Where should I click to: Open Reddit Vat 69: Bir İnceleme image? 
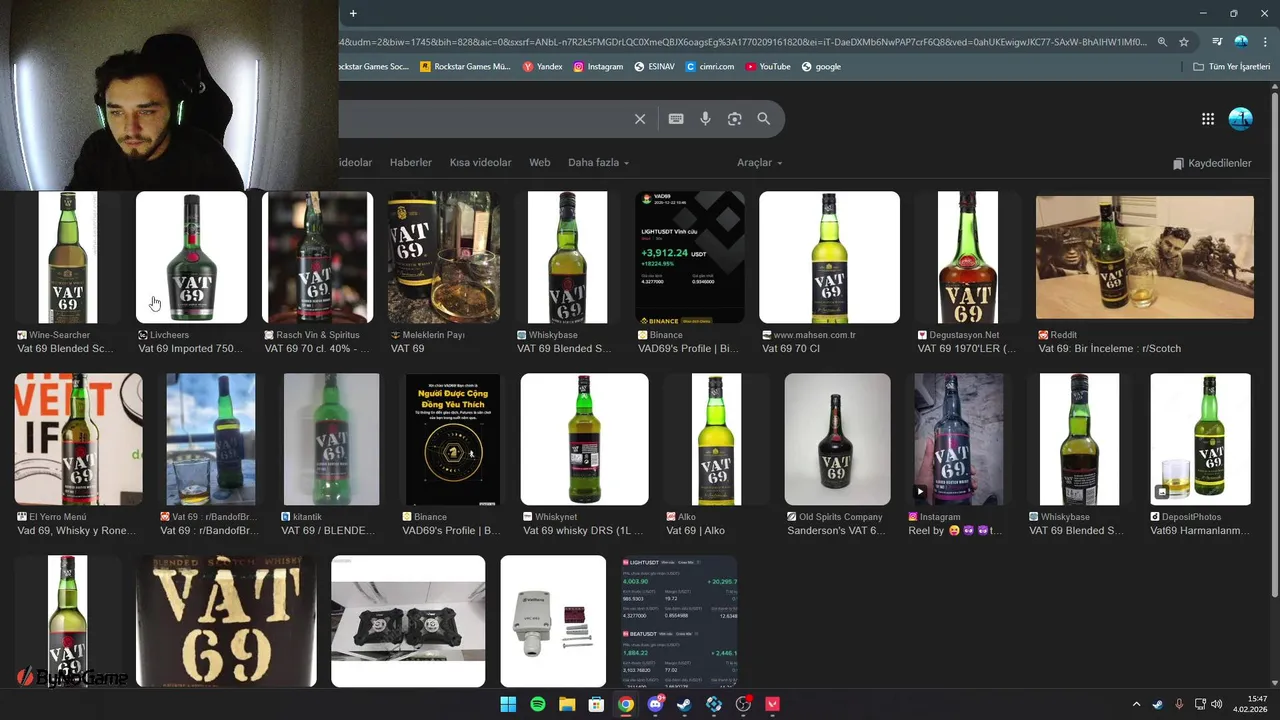pyautogui.click(x=1144, y=257)
